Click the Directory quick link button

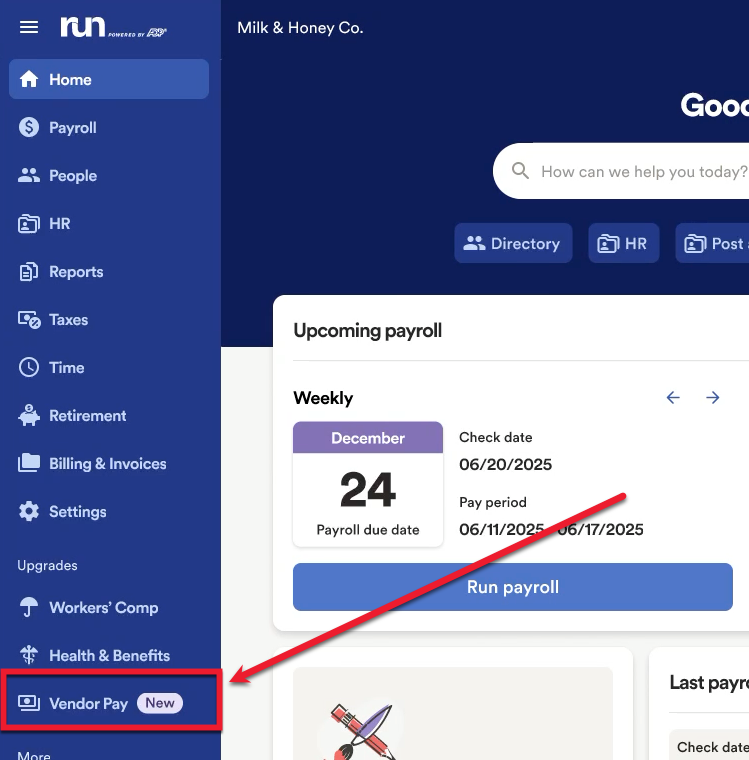coord(513,244)
